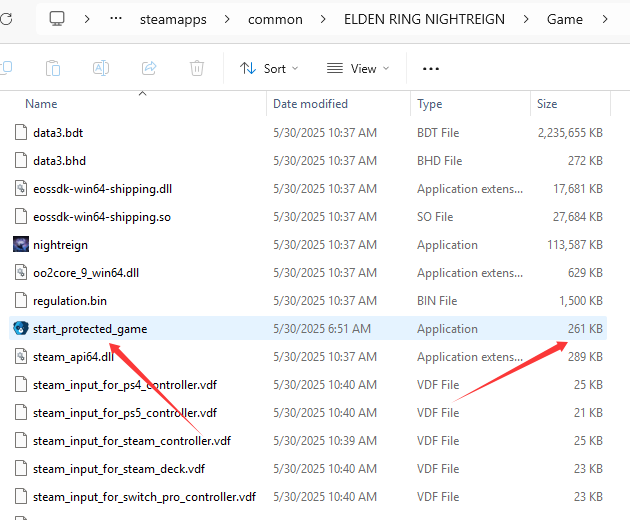Click the This PC monitor icon
This screenshot has height=520, width=630.
57,18
